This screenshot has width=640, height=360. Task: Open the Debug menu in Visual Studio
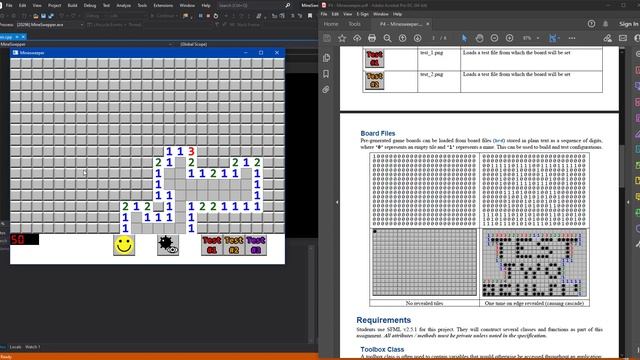tap(89, 5)
